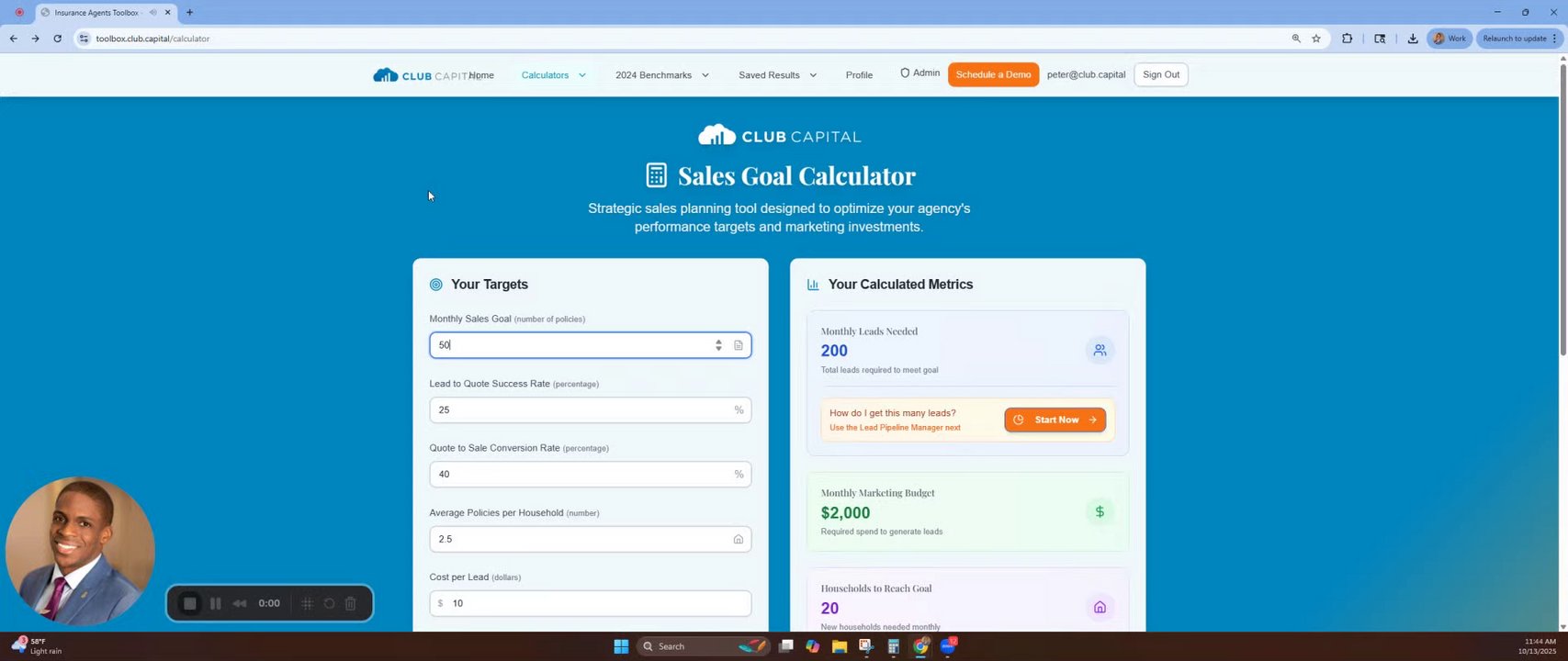Image resolution: width=1568 pixels, height=661 pixels.
Task: Open the Windows Start menu
Action: pyautogui.click(x=621, y=646)
